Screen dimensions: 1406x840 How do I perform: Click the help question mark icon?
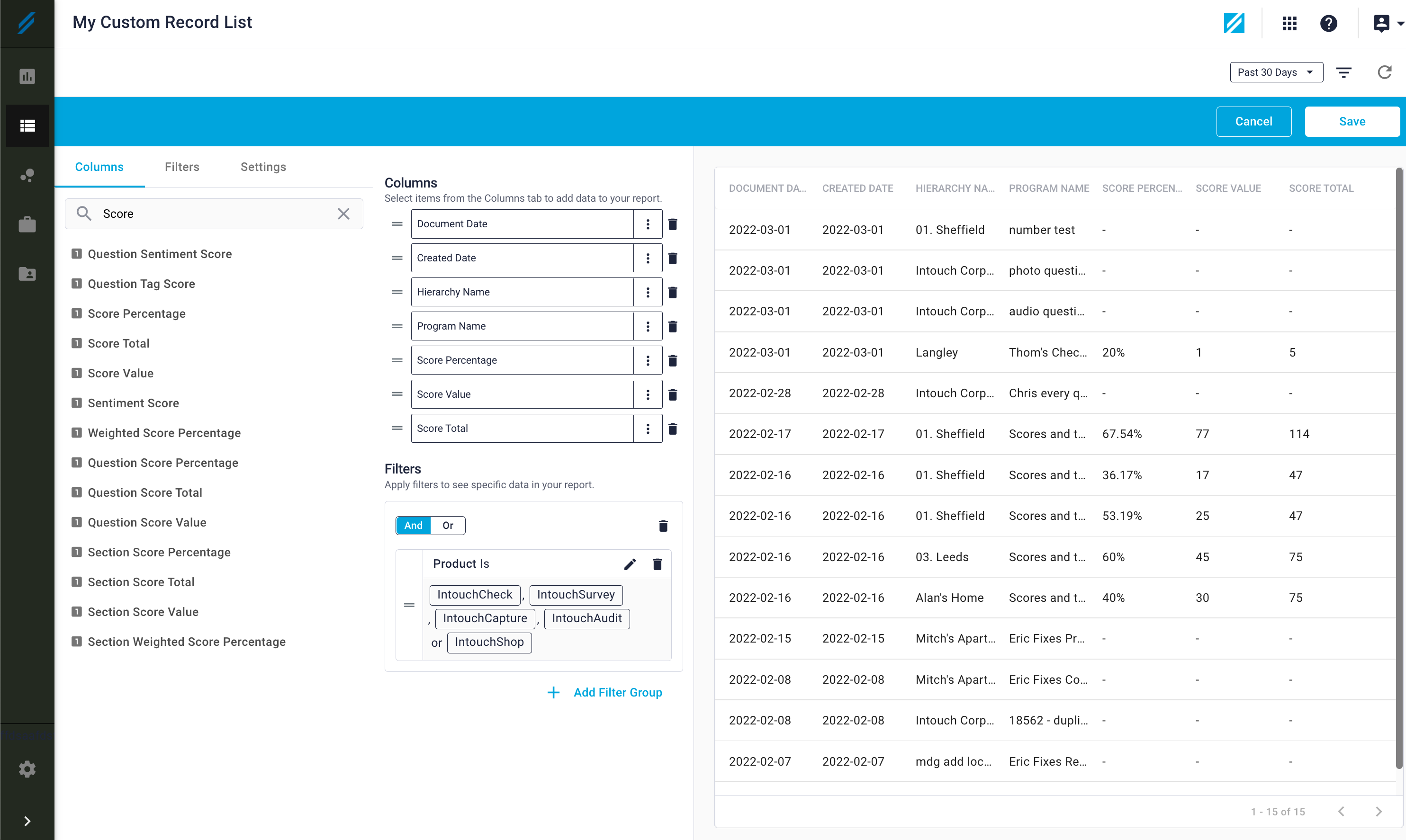click(x=1328, y=23)
